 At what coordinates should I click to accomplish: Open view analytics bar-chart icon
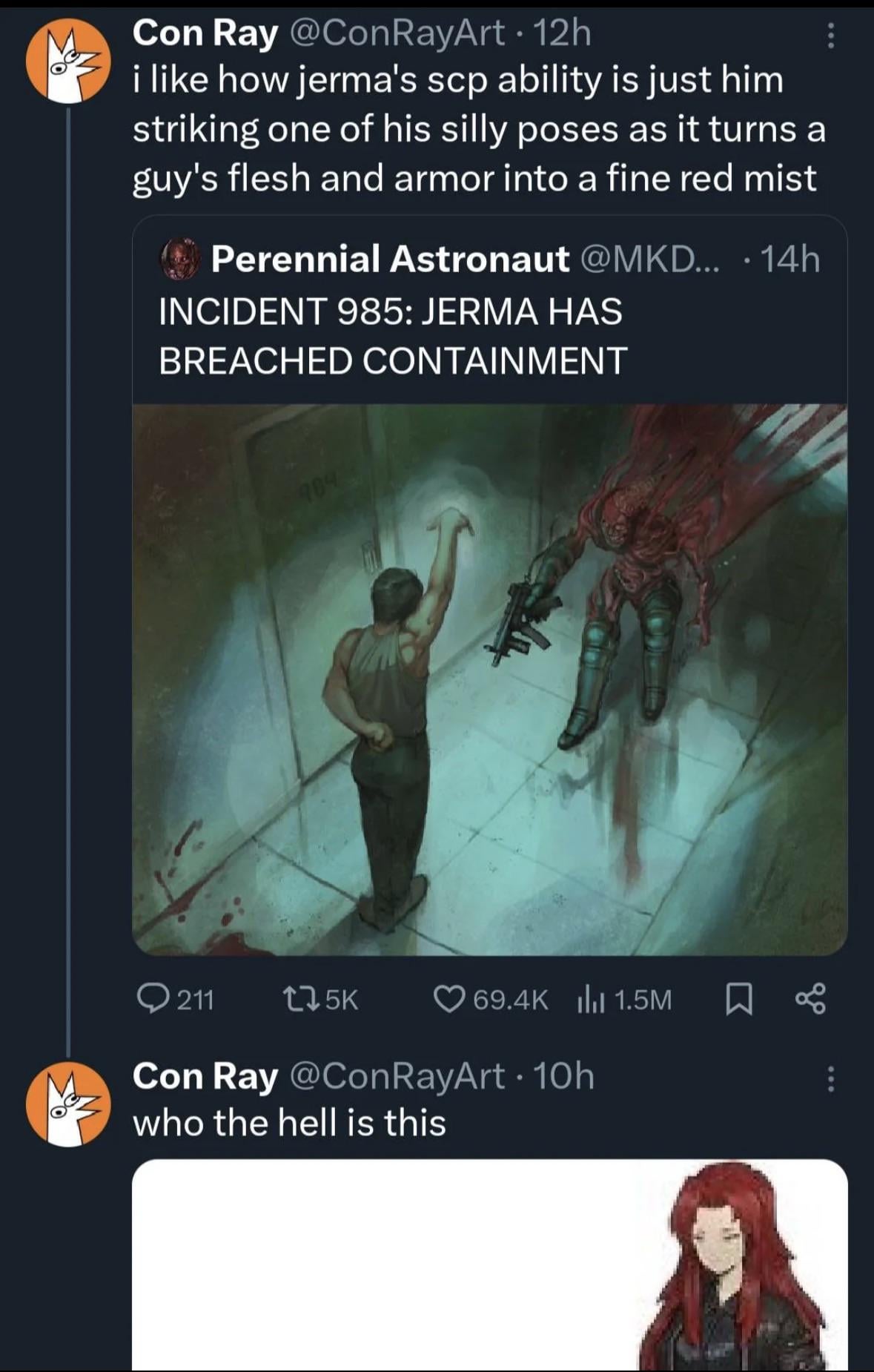[592, 1000]
